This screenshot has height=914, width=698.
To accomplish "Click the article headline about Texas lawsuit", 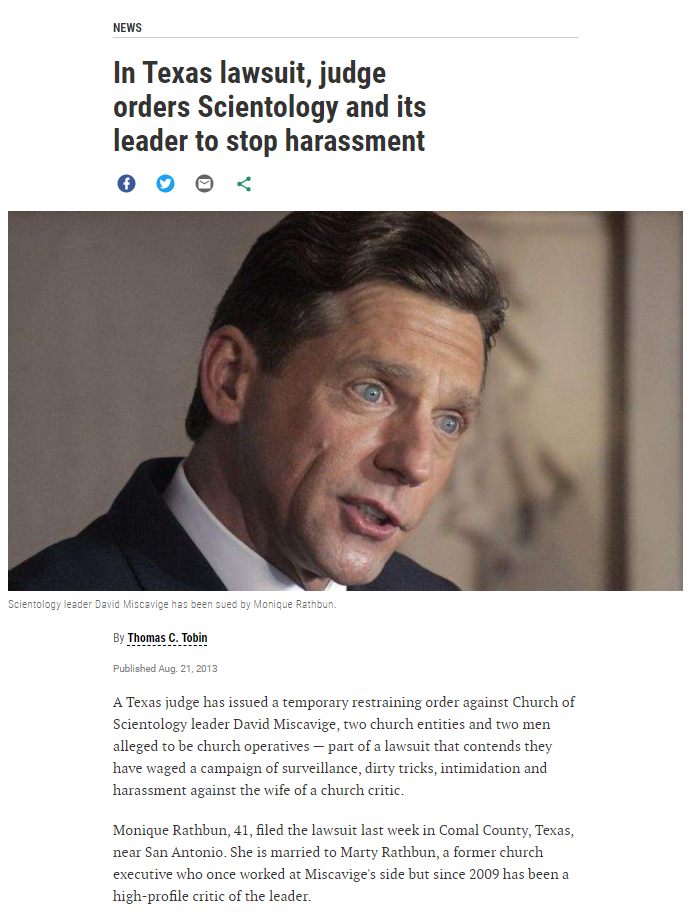I will [269, 107].
